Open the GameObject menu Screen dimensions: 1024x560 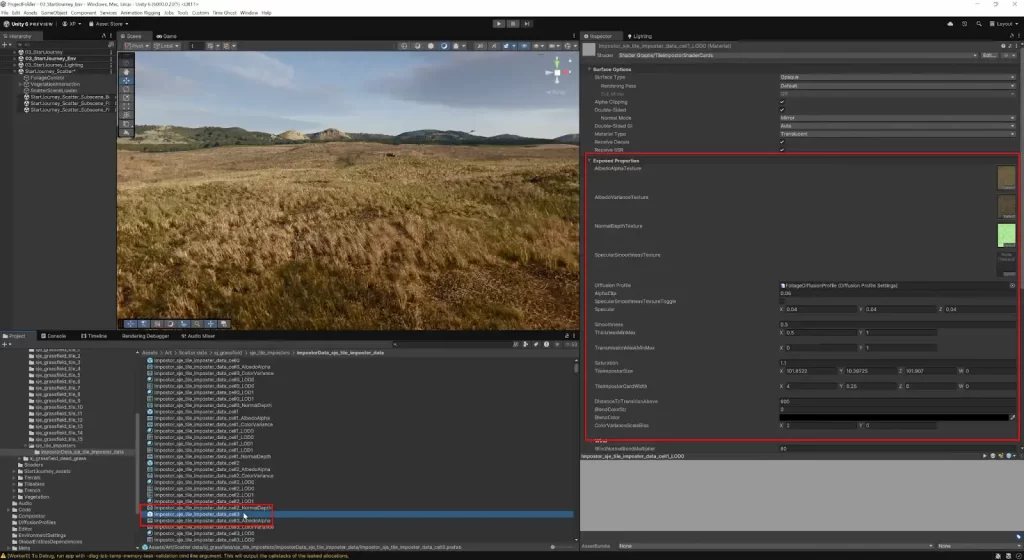coord(54,13)
